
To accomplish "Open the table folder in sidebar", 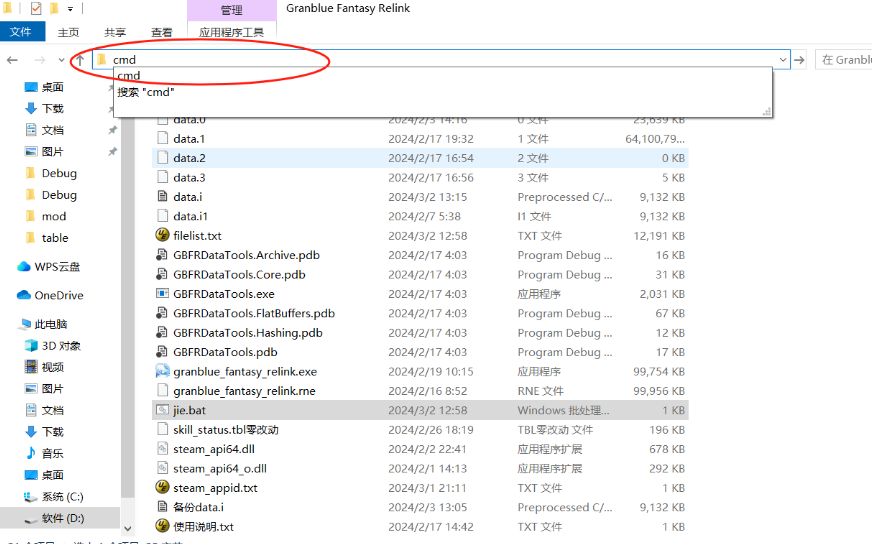I will click(x=47, y=238).
